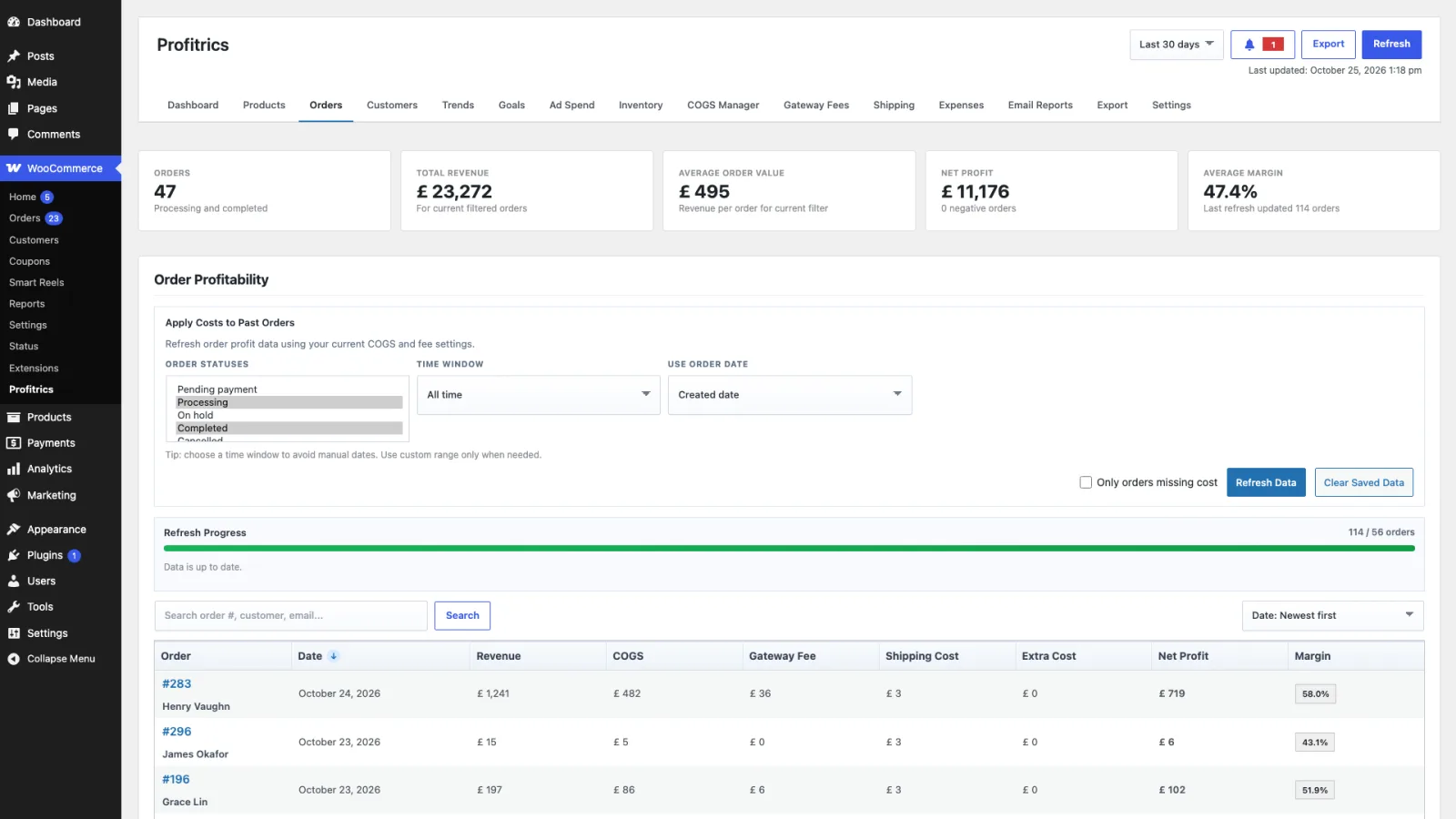Open WooCommerce Orders with the 23 badge
Viewport: 1456px width, 819px height.
[x=36, y=218]
